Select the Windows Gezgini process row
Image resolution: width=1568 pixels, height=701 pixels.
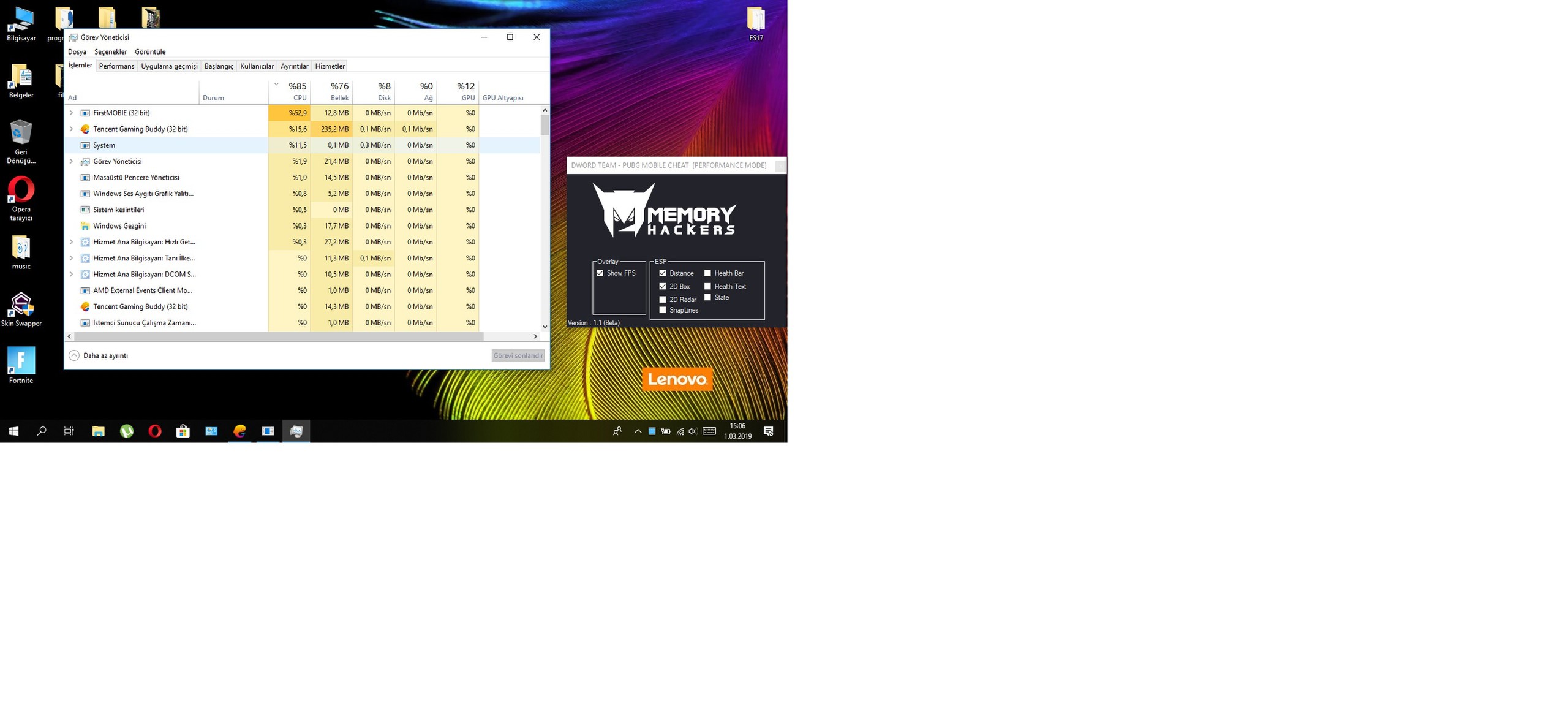[302, 226]
